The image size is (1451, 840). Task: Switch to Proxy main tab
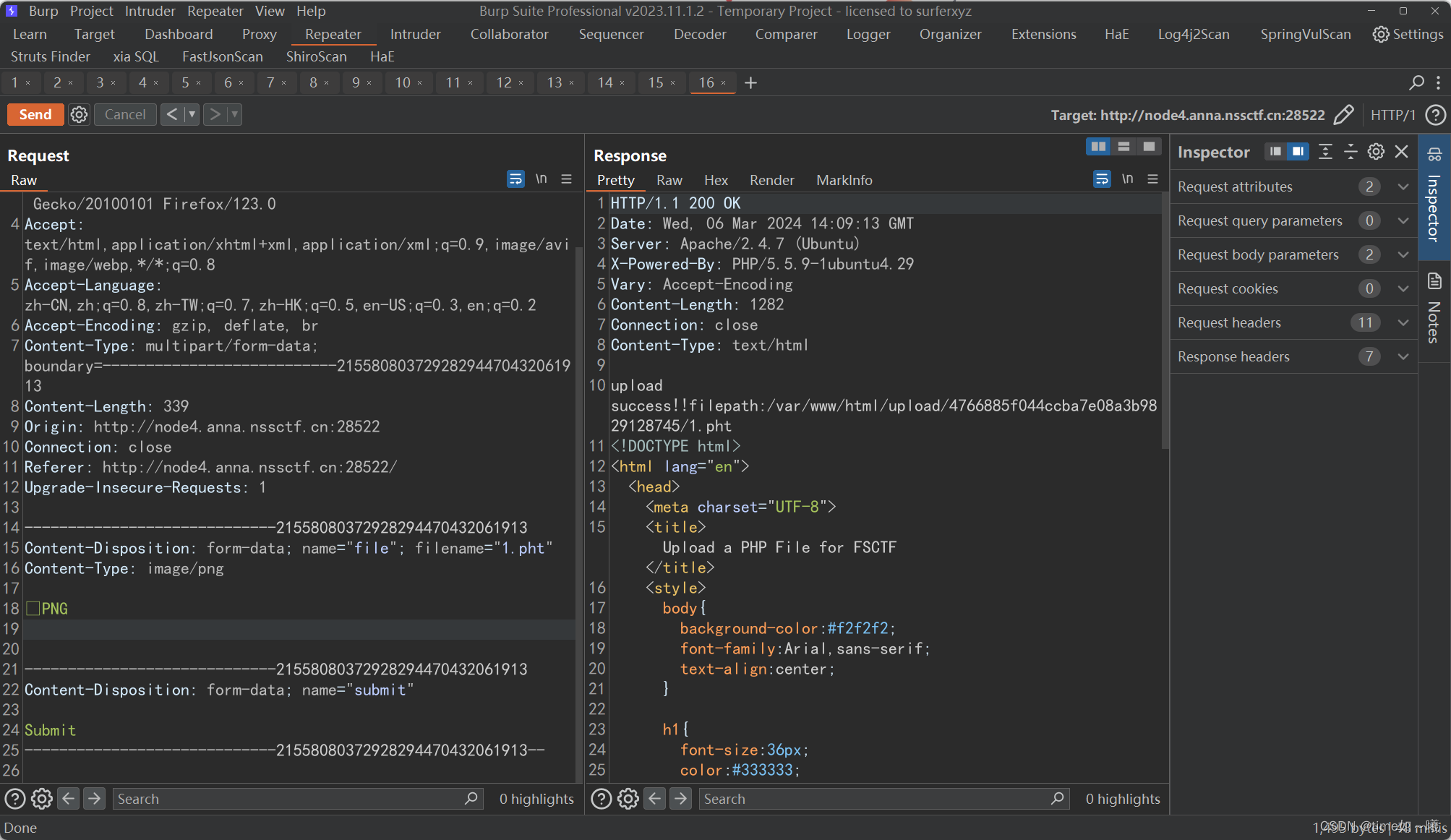coord(260,34)
